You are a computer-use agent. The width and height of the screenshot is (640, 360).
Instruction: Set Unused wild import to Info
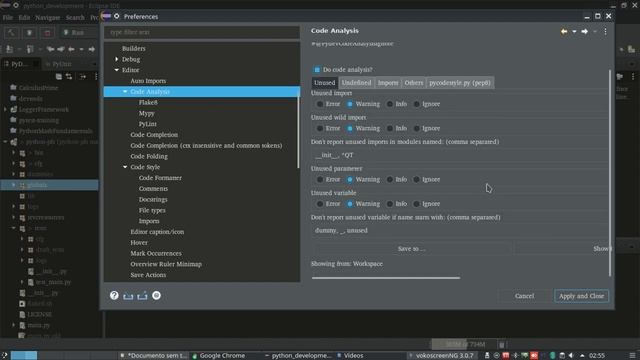(x=390, y=128)
